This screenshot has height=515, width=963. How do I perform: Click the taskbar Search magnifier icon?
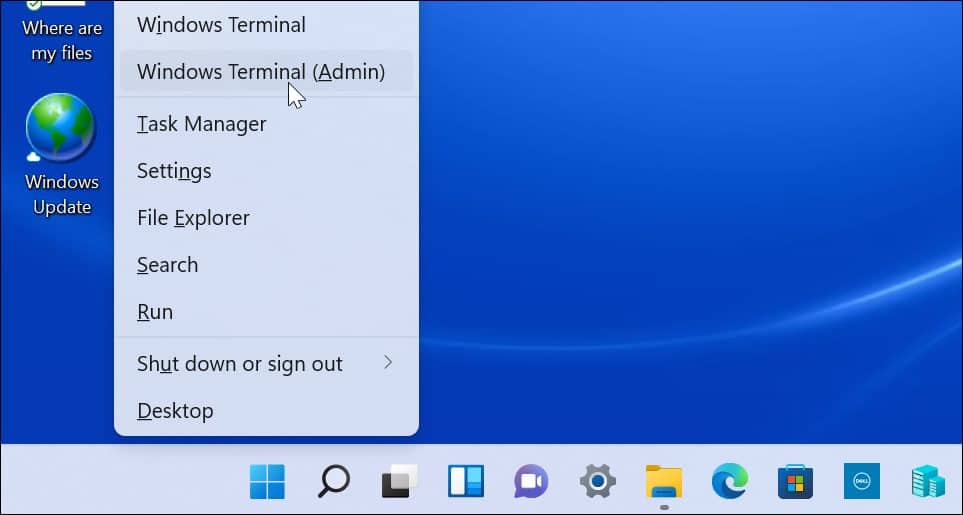(x=333, y=481)
